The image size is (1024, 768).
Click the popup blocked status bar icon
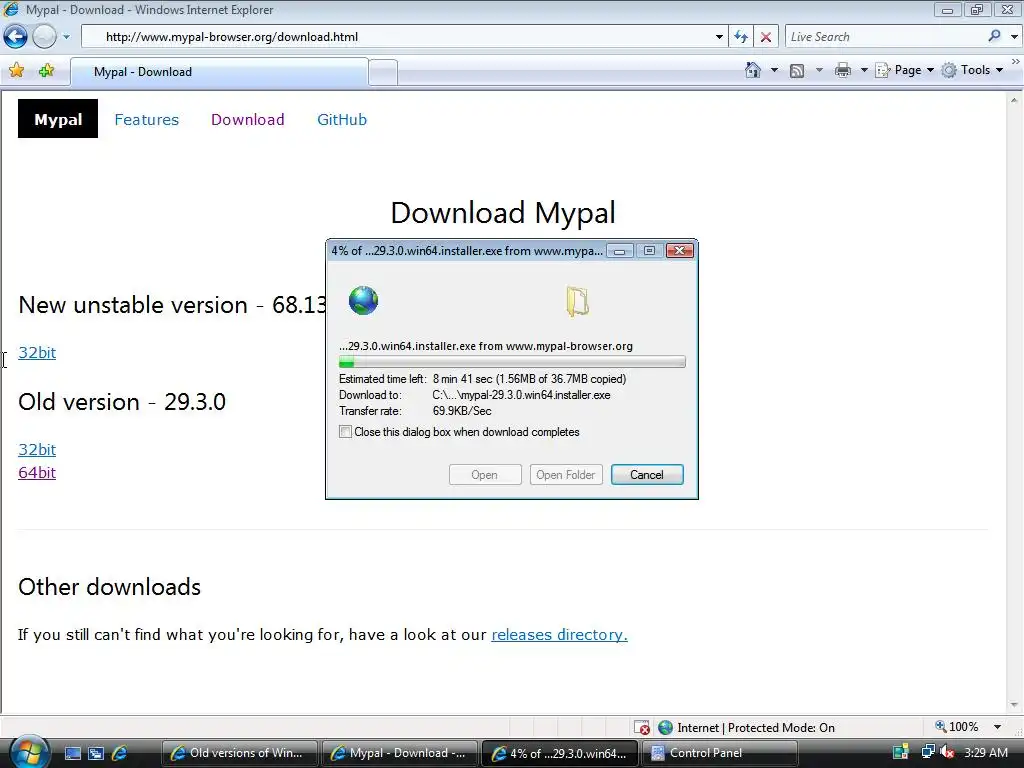pos(641,728)
